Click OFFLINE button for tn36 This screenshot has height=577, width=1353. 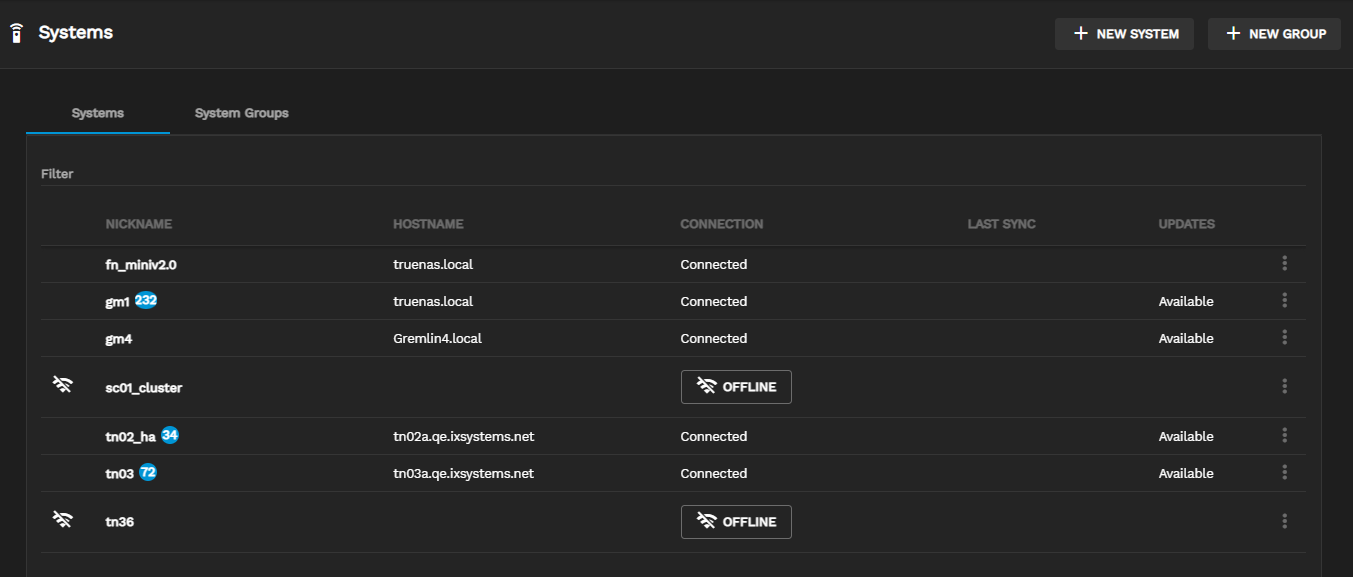click(x=736, y=522)
